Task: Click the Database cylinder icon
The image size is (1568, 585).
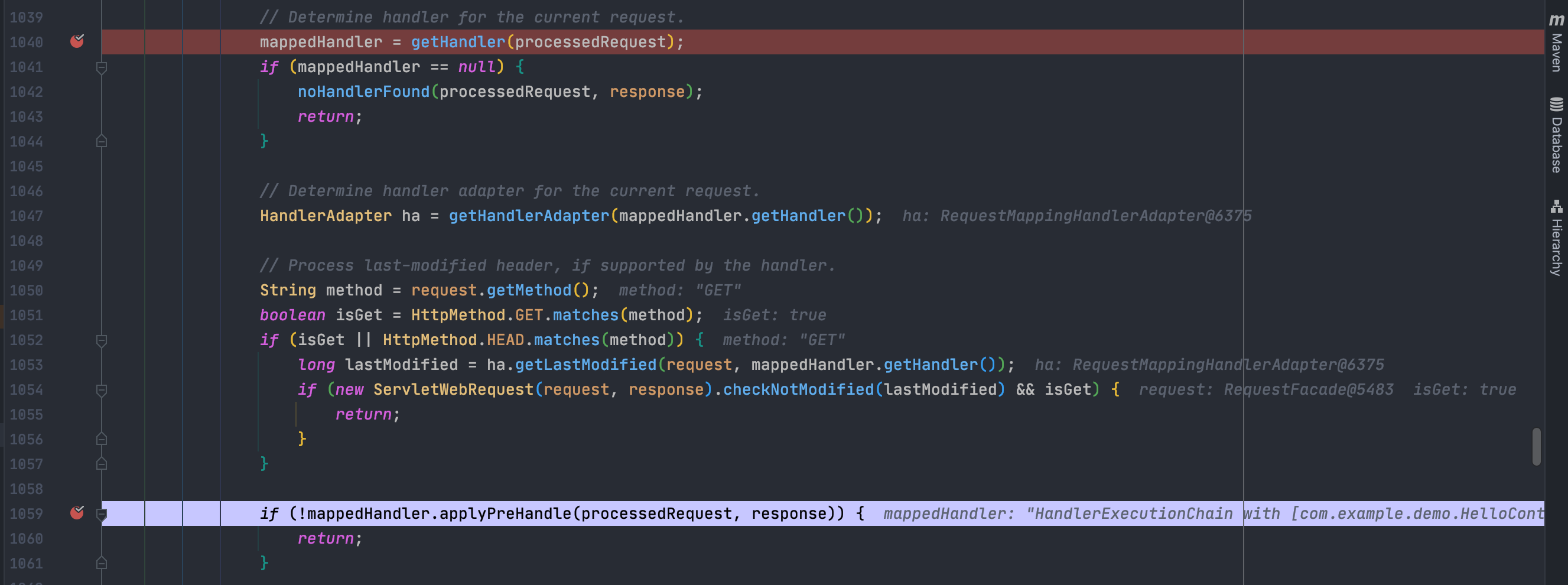Action: point(1556,104)
